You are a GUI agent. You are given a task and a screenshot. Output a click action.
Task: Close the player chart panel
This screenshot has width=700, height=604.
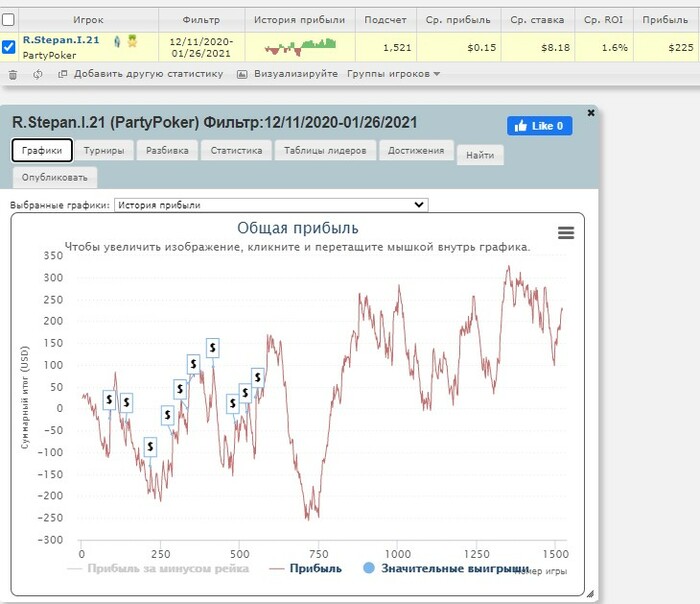coord(591,112)
